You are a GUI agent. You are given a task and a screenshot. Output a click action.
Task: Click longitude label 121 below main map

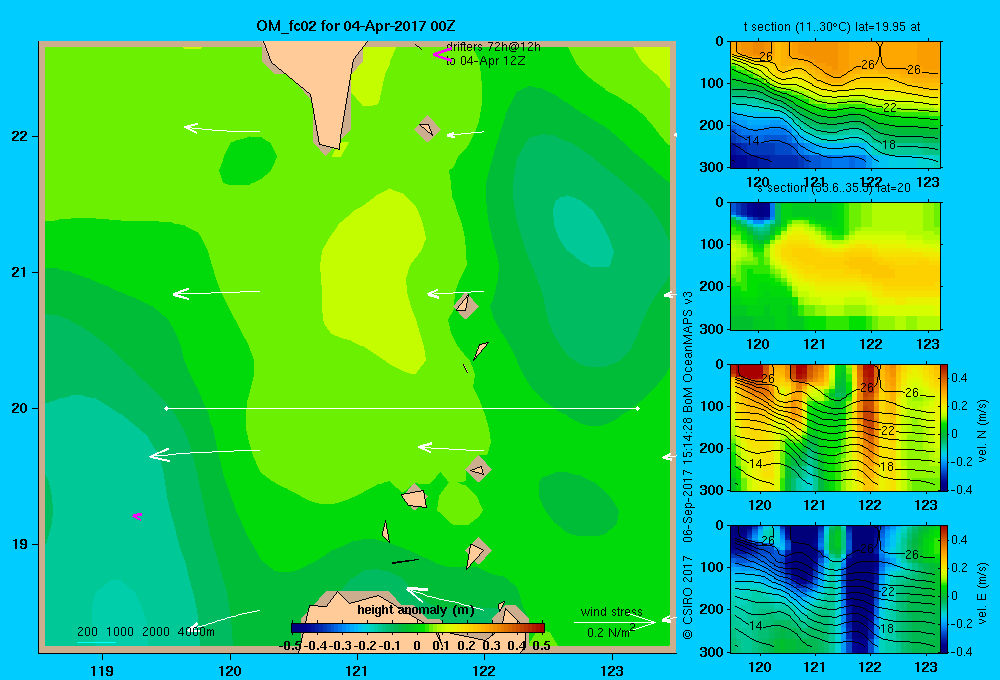pyautogui.click(x=357, y=670)
